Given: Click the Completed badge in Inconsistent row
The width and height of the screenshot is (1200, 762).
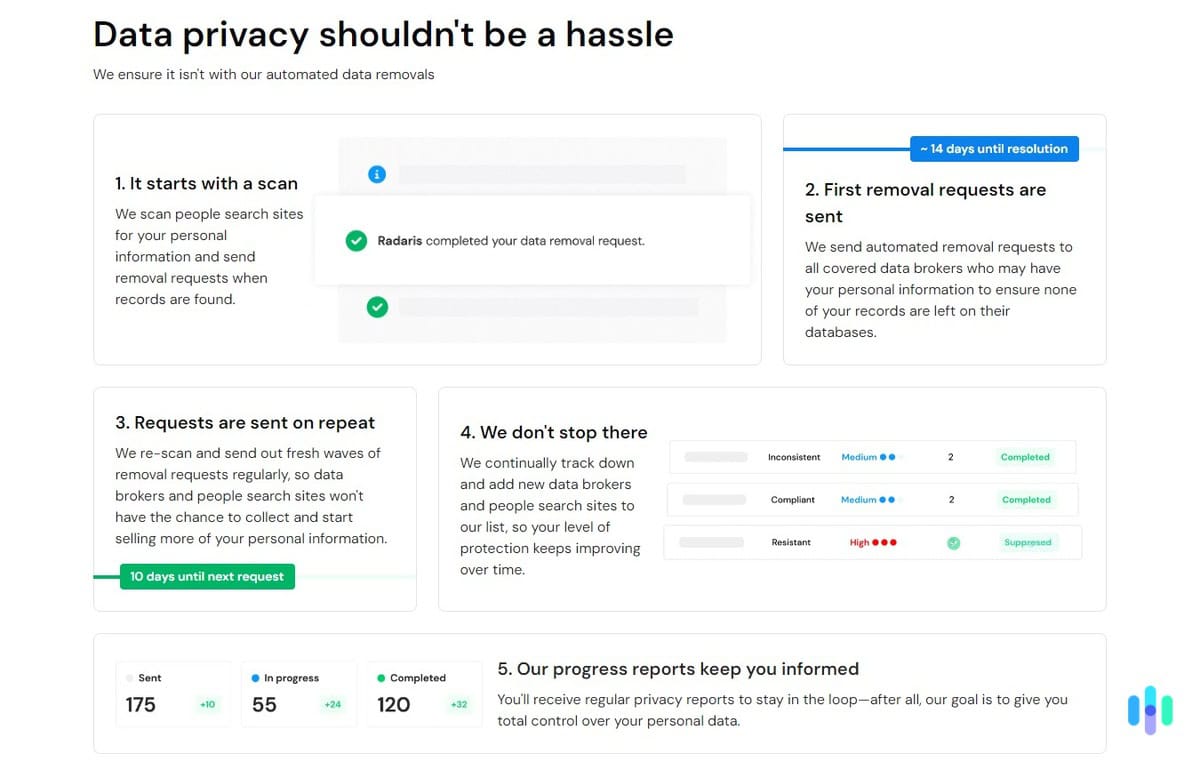Looking at the screenshot, I should pos(1026,457).
